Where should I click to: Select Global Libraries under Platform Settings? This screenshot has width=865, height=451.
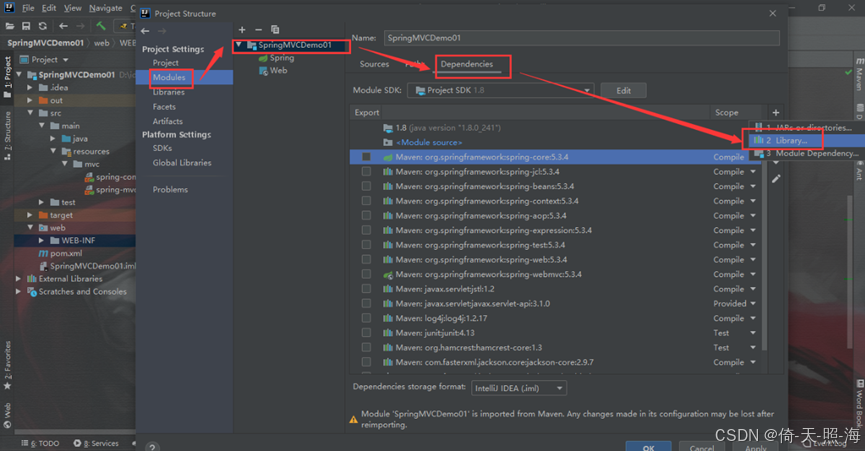point(182,163)
